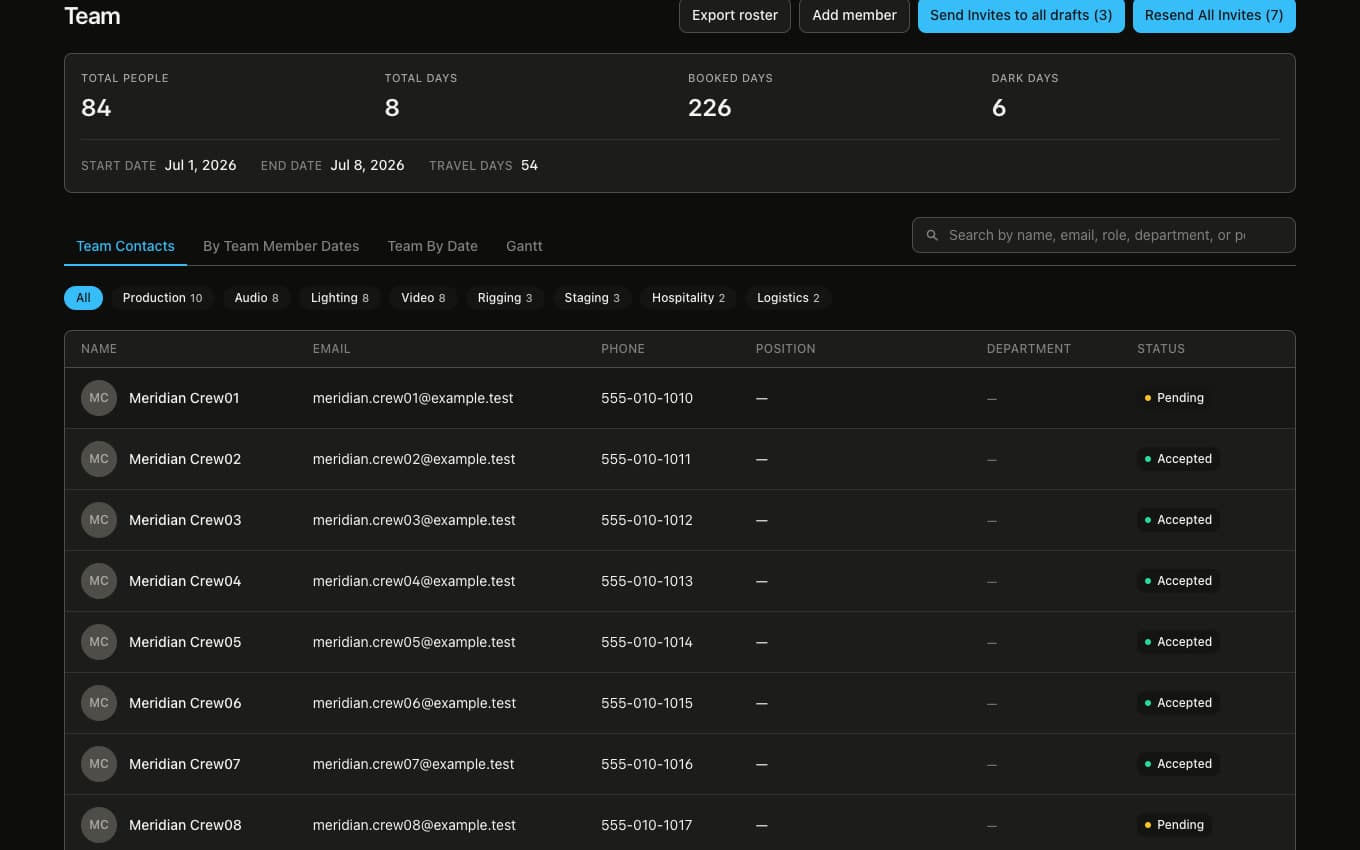The width and height of the screenshot is (1360, 850).
Task: Open the Add member dialog
Action: click(854, 15)
